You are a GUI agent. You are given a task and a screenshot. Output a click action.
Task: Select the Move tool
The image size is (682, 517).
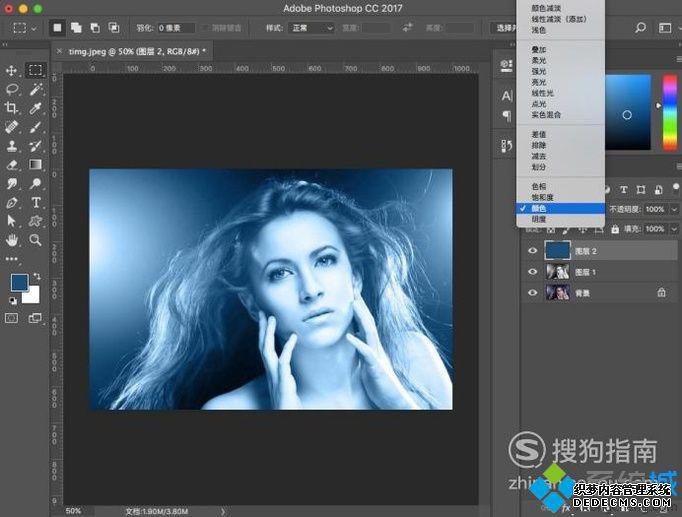click(11, 70)
